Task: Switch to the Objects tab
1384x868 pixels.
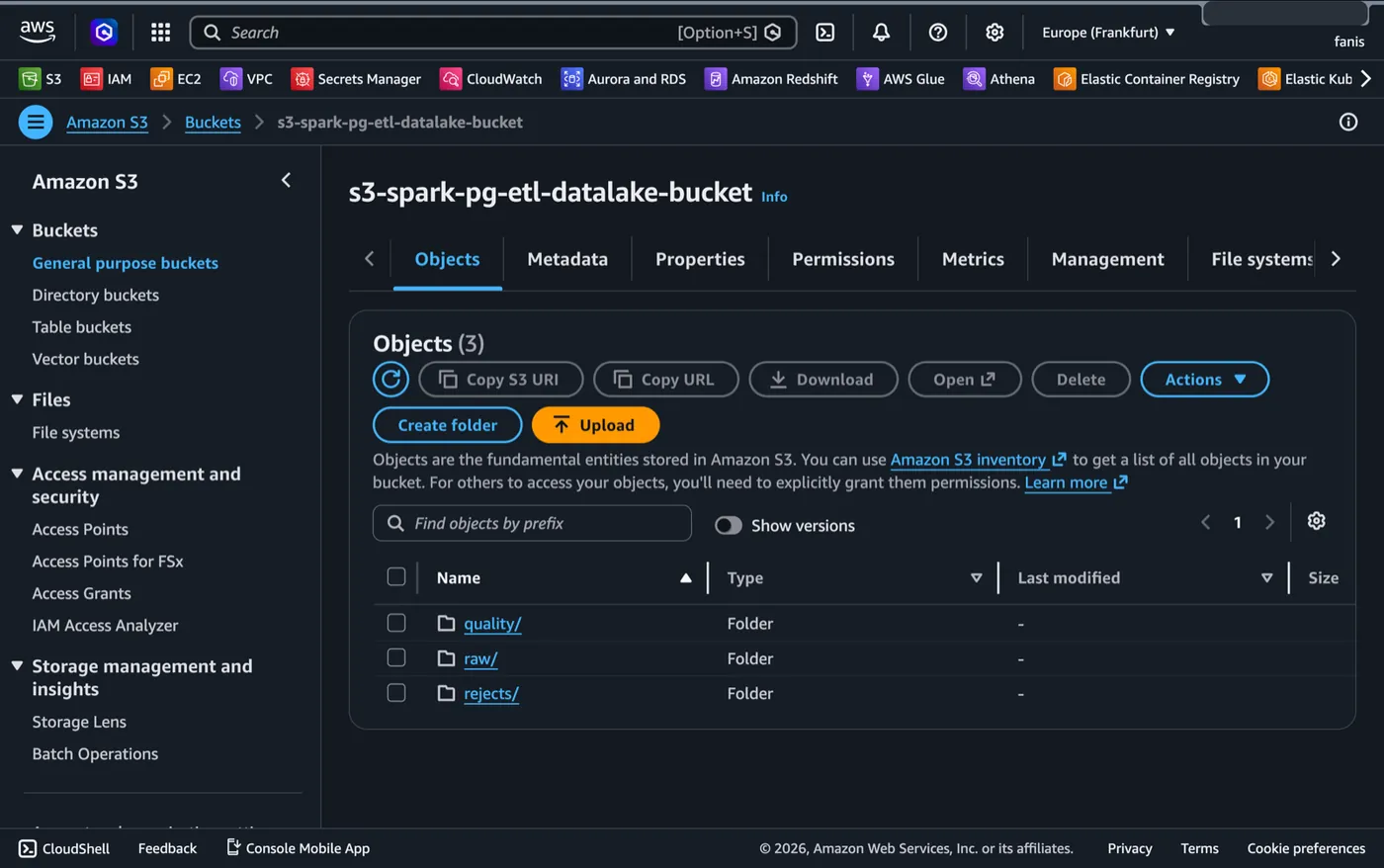Action: point(447,259)
